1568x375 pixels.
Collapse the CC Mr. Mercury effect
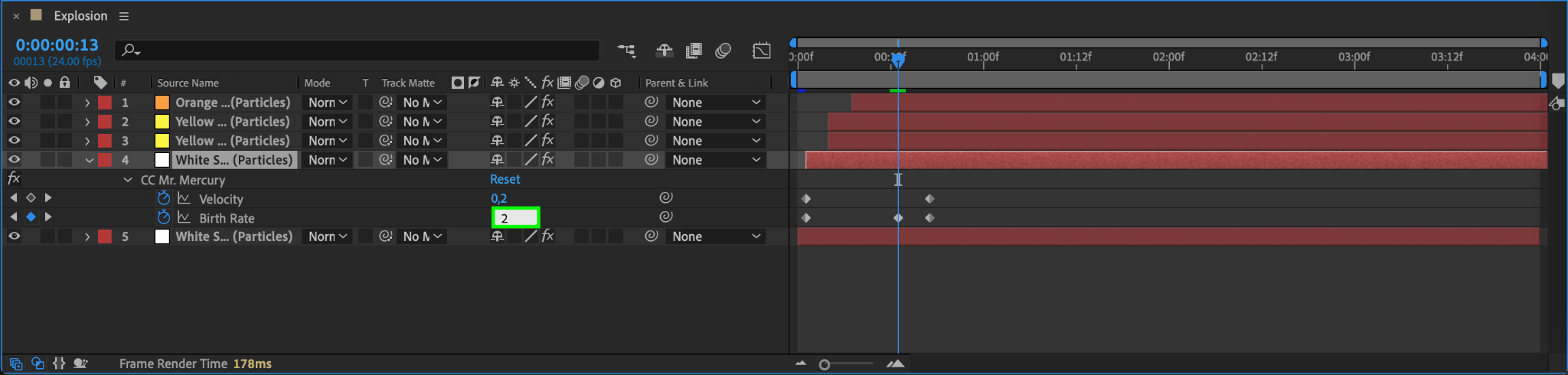point(127,180)
